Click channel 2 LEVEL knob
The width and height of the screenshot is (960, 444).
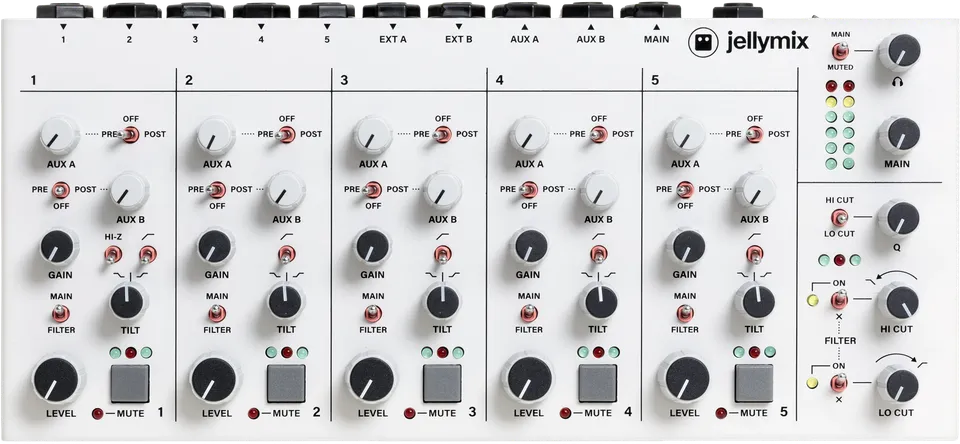click(214, 380)
